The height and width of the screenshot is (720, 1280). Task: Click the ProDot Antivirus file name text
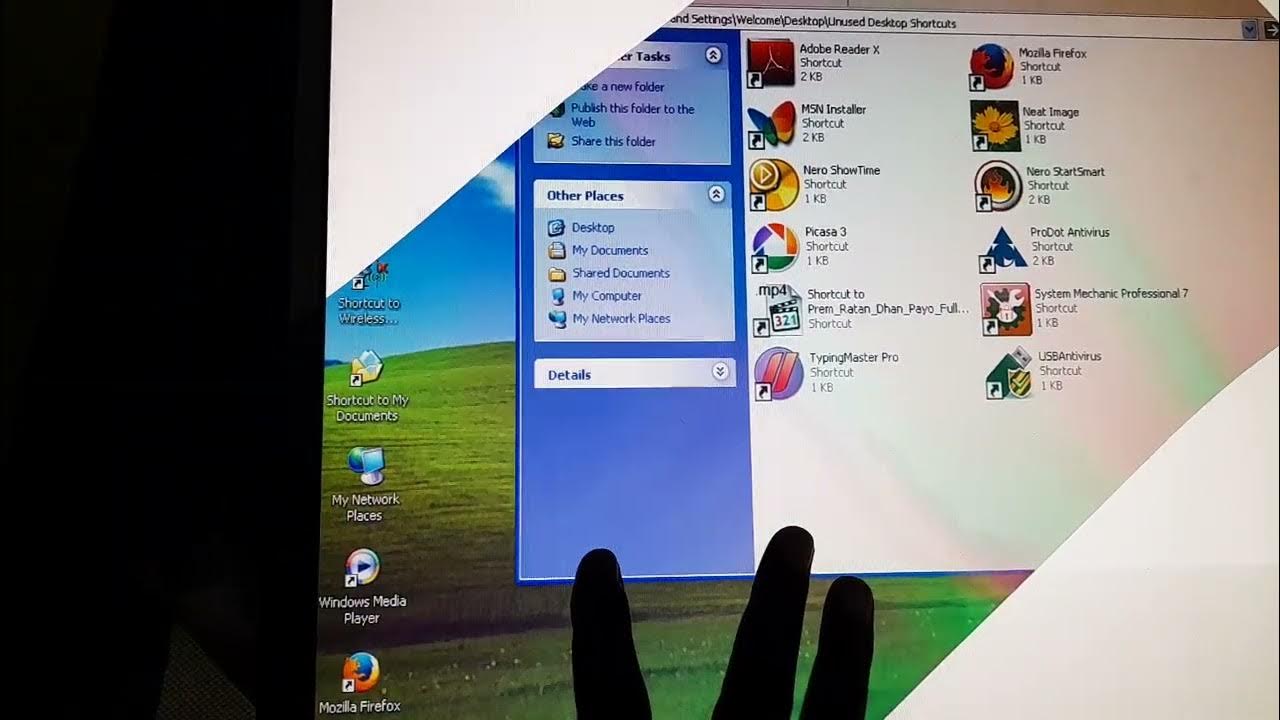[x=1069, y=233]
